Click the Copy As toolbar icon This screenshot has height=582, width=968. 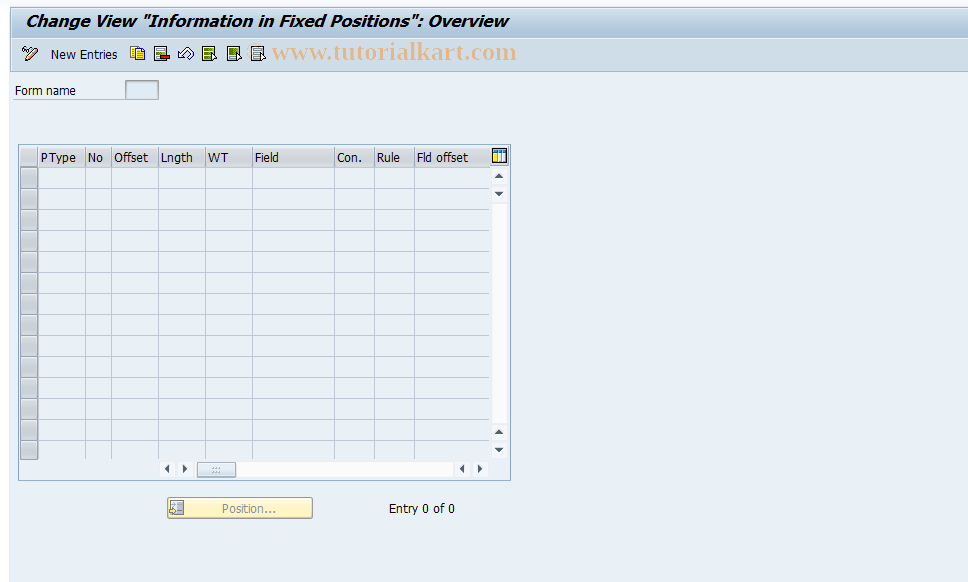click(x=138, y=54)
